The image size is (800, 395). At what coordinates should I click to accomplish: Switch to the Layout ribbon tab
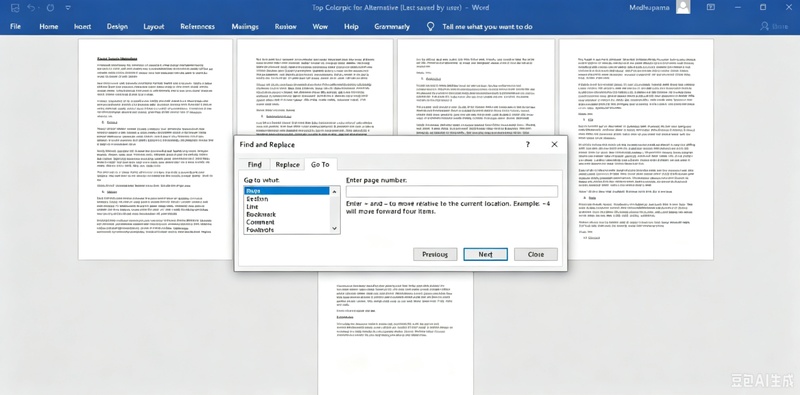[154, 27]
